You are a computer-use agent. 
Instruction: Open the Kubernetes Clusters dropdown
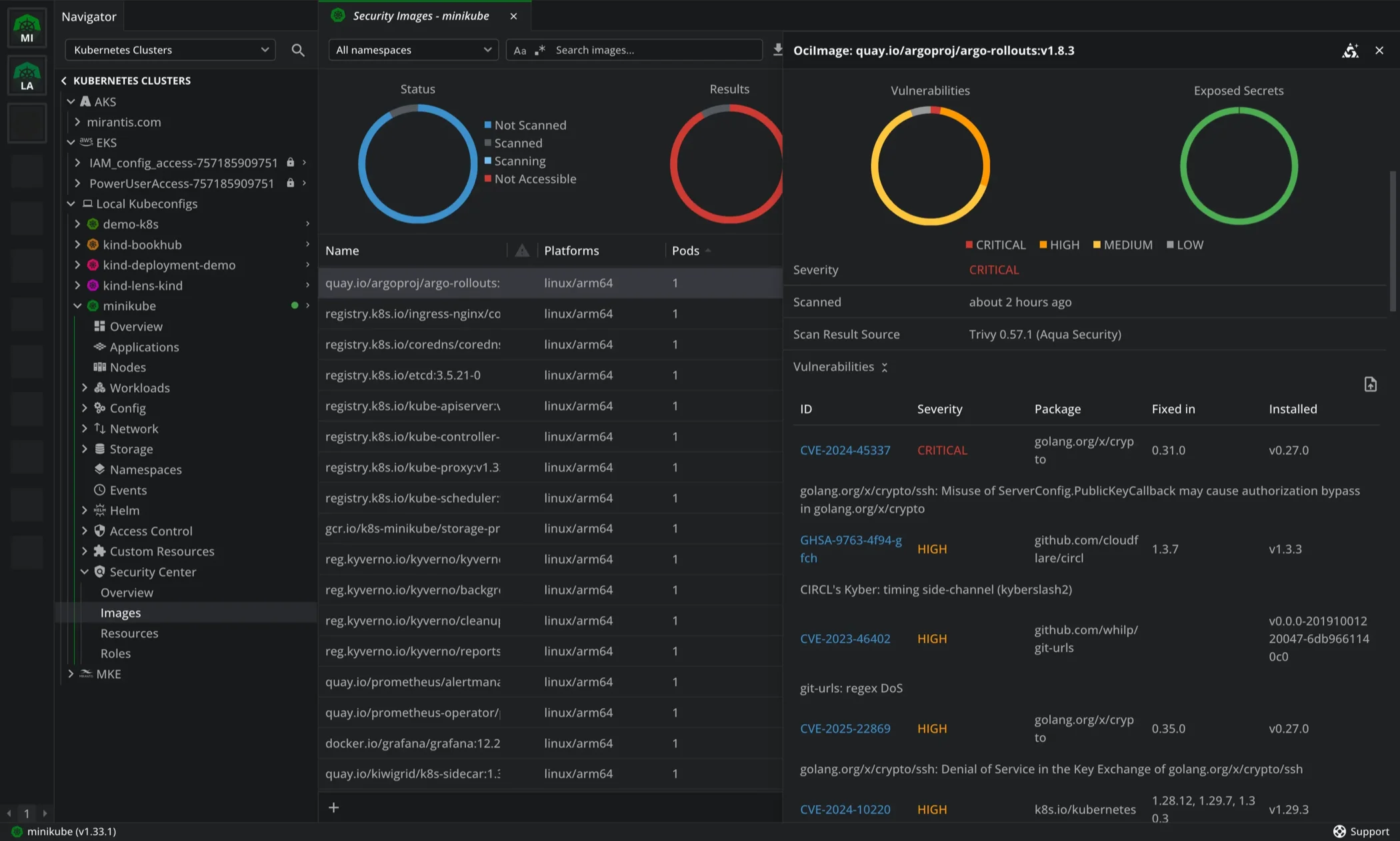click(170, 50)
